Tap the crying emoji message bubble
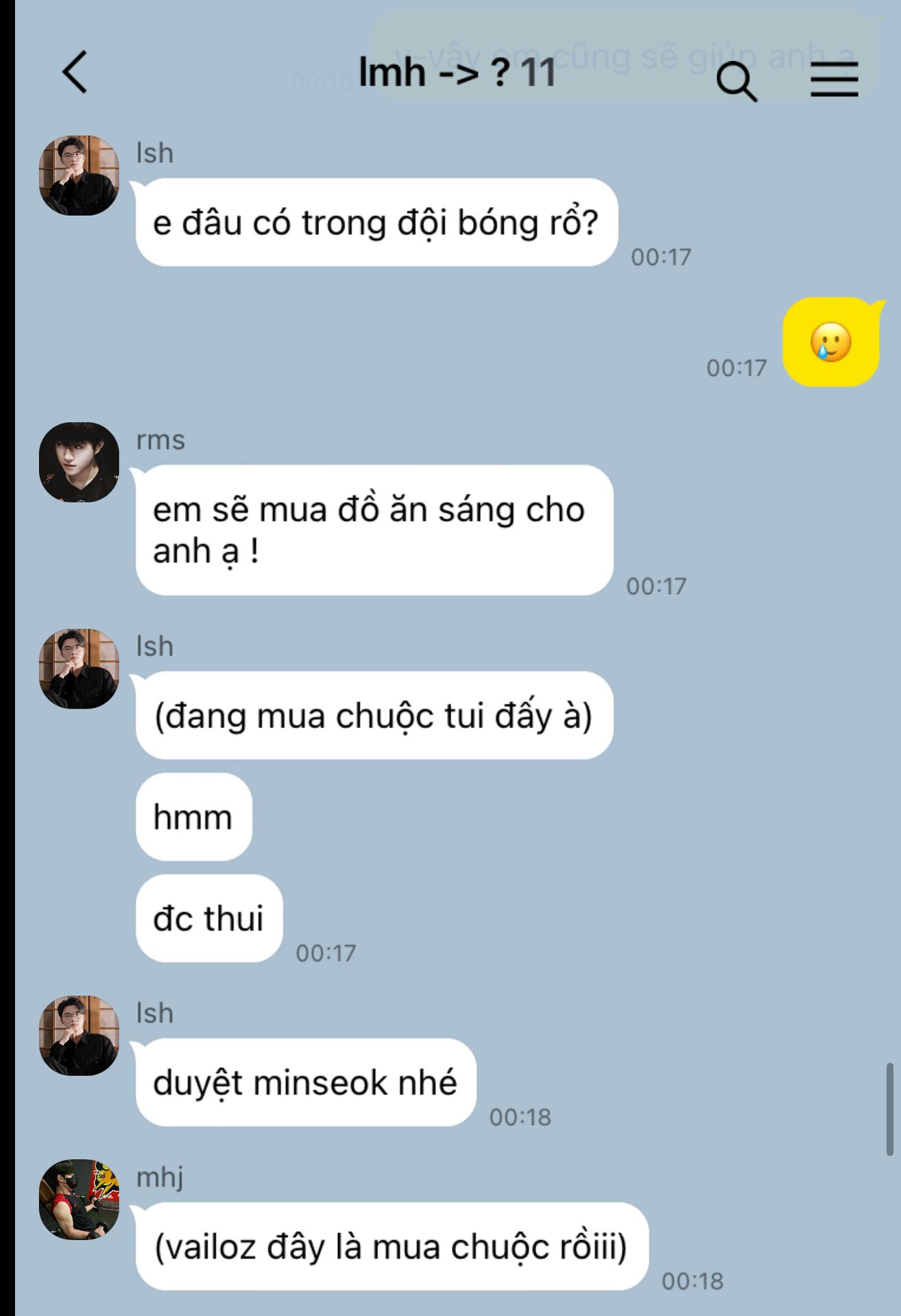 click(832, 342)
